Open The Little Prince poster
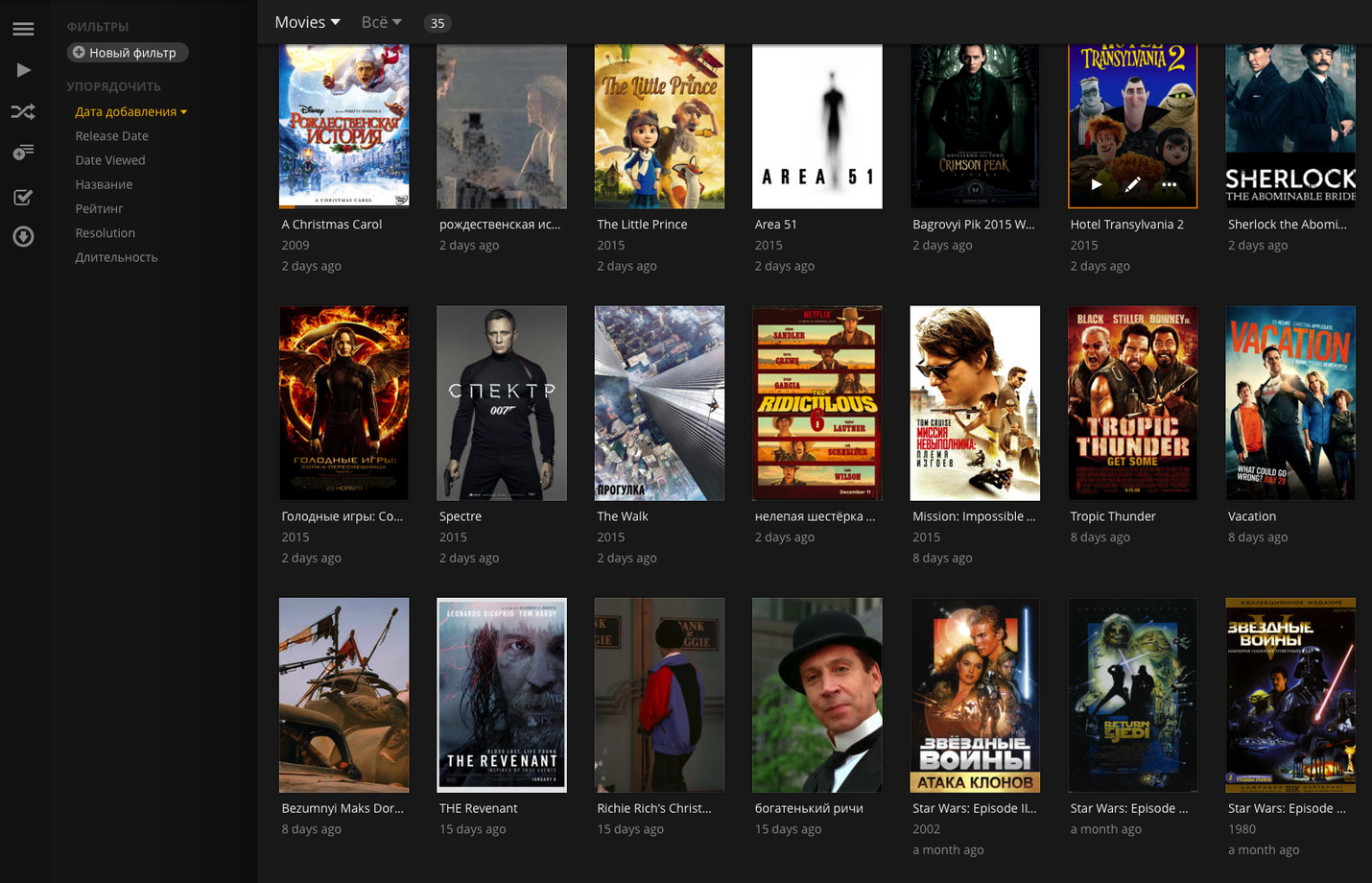Screen dimensions: 1372x883 [x=659, y=126]
